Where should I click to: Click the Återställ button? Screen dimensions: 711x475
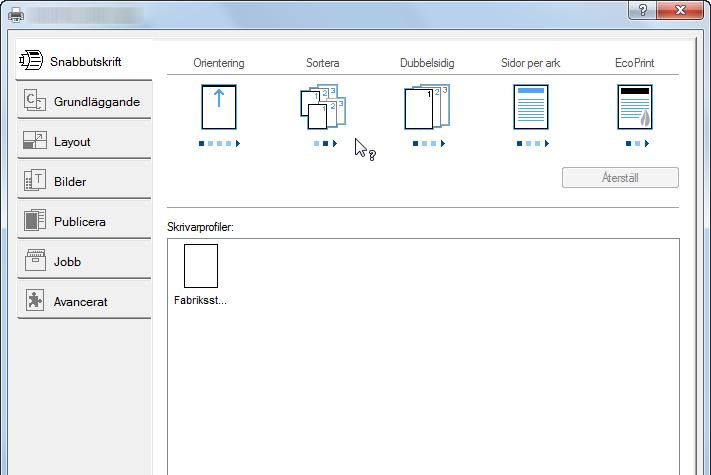[x=620, y=178]
